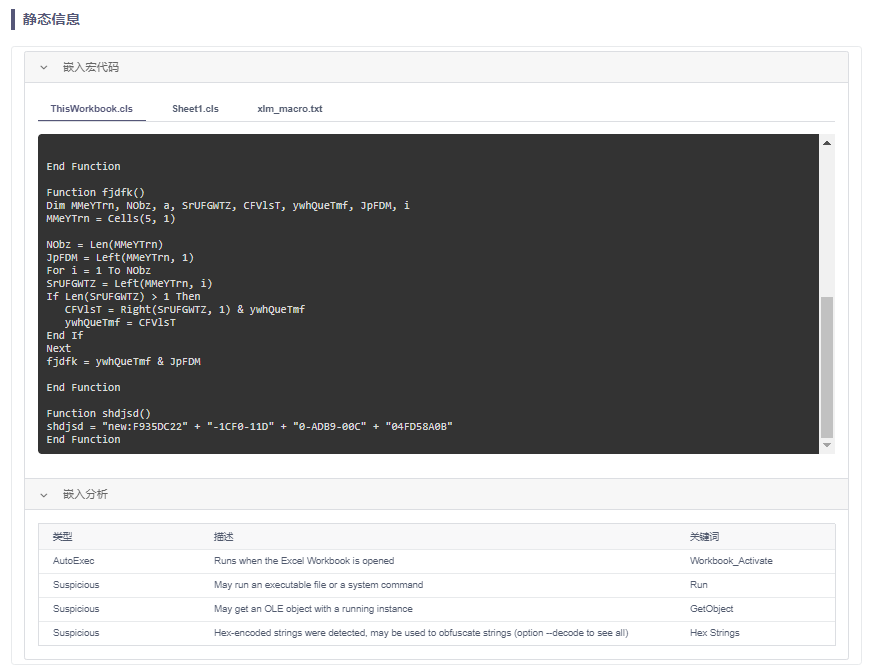Click the 'fjdfk = ywhQueTmf & JpFDM' line

[124, 362]
